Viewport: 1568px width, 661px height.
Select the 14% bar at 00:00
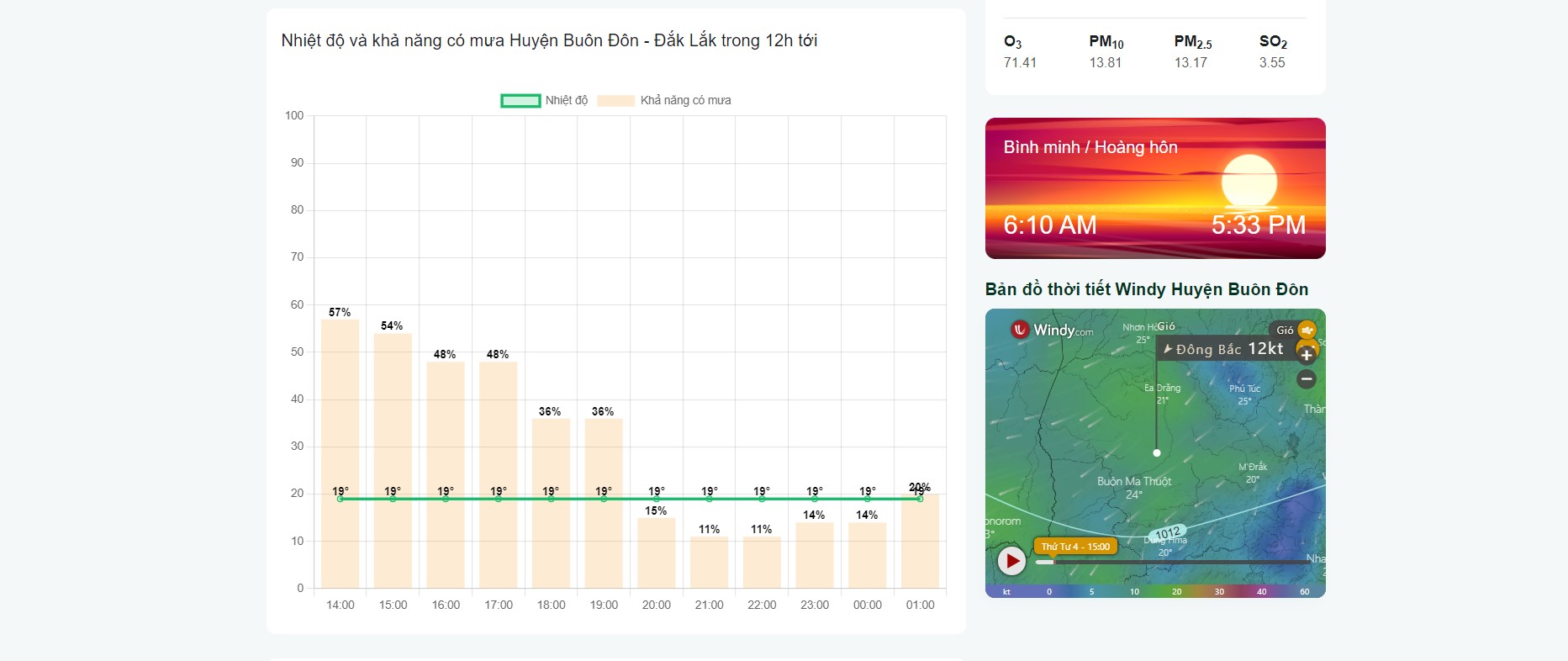coord(868,555)
